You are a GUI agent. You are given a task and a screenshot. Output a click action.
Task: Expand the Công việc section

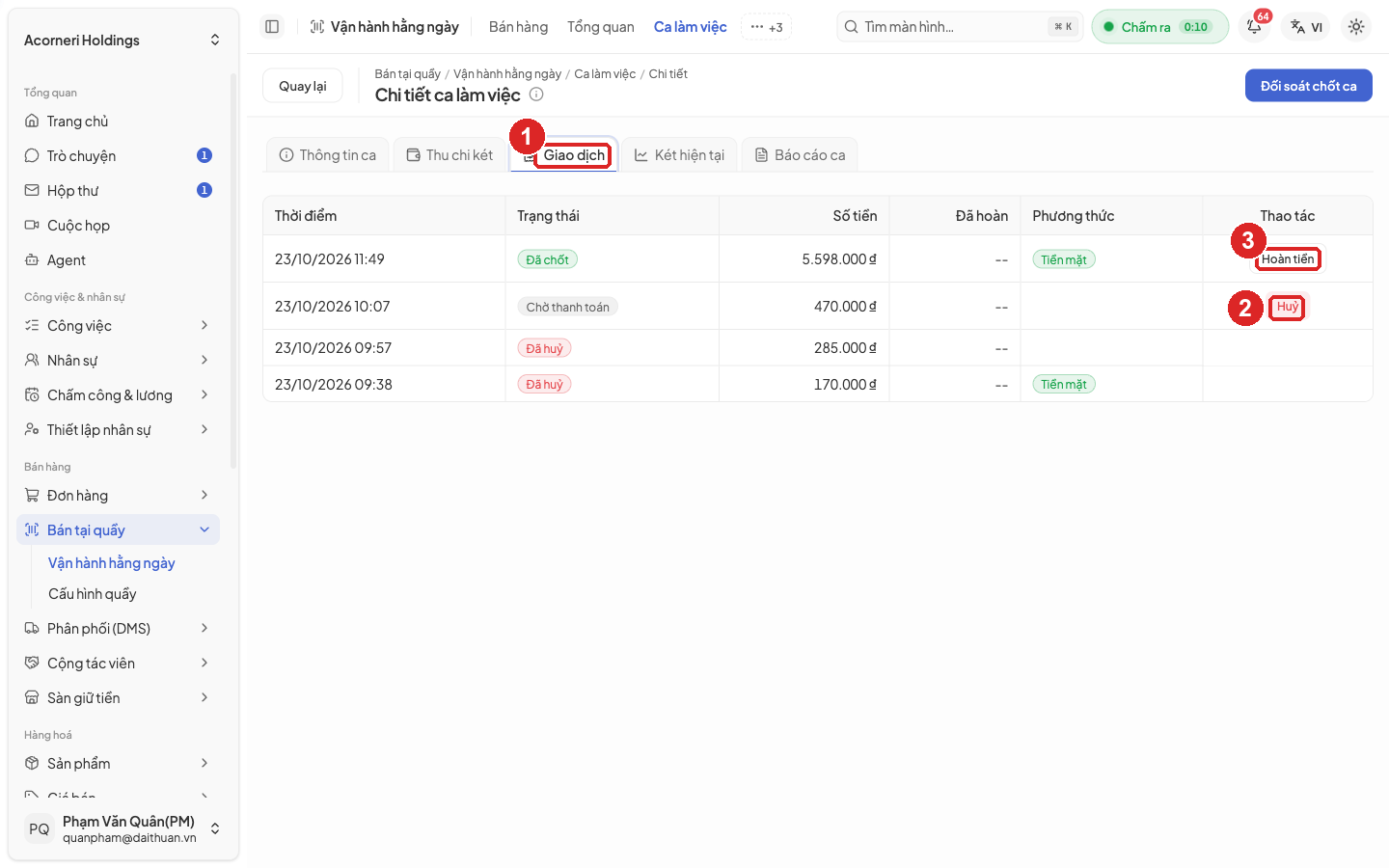pos(118,326)
